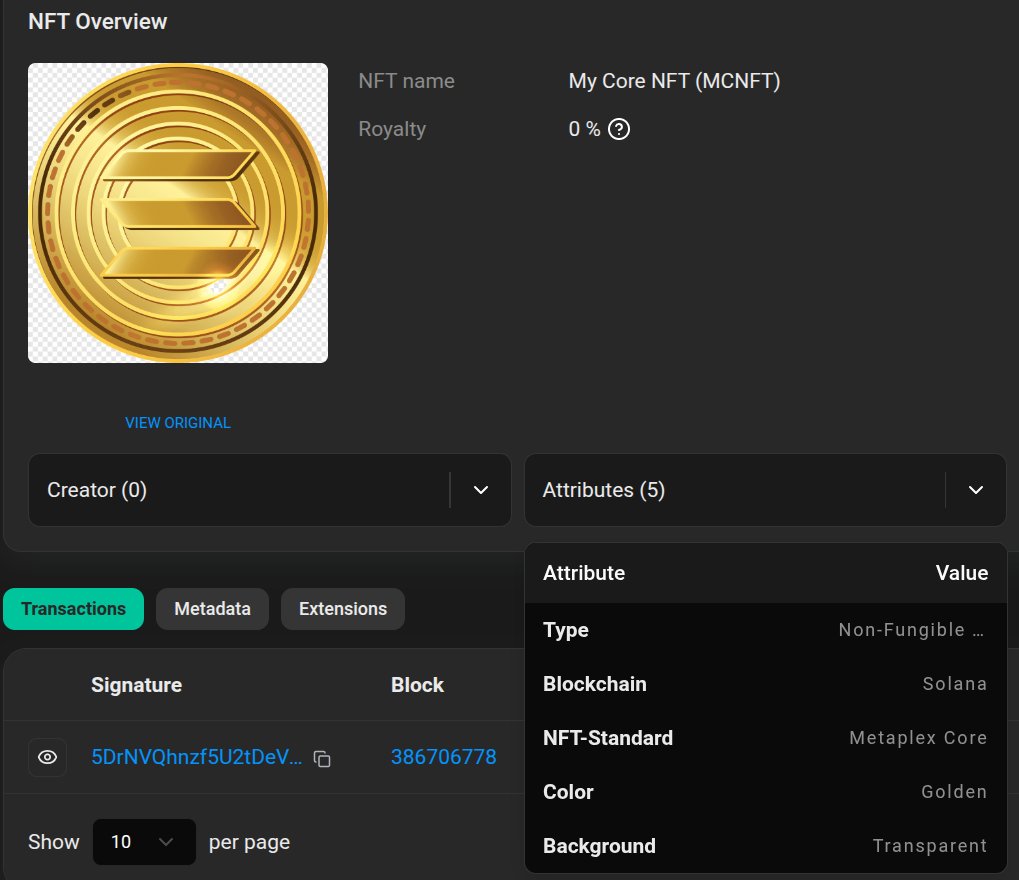Select the Type attribute row
This screenshot has height=880, width=1019.
766,630
